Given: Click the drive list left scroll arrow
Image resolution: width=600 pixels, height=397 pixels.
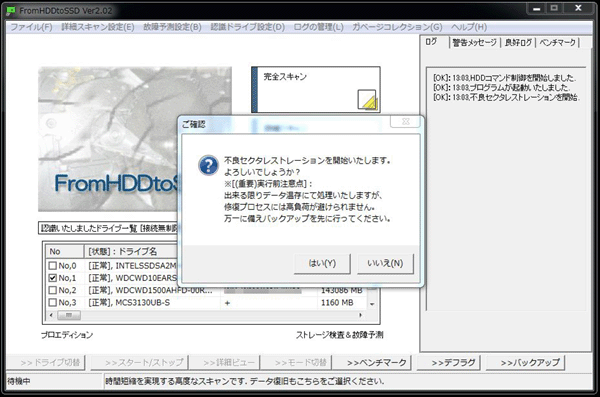Looking at the screenshot, I should click(x=51, y=315).
